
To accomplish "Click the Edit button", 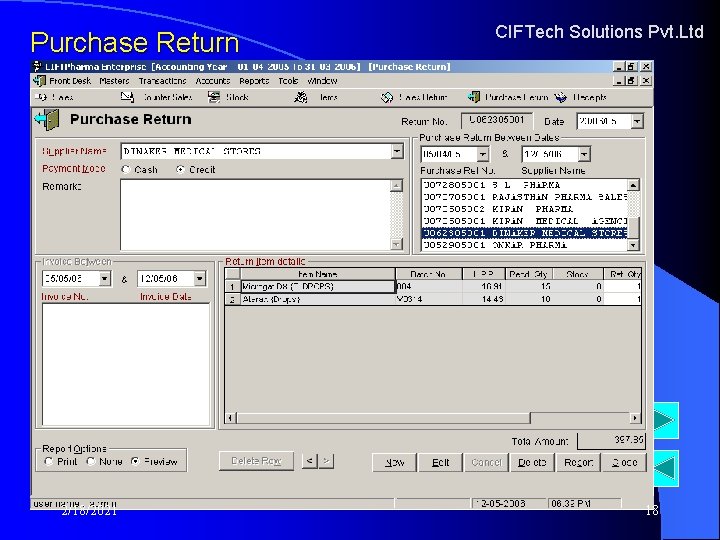I will (x=440, y=462).
